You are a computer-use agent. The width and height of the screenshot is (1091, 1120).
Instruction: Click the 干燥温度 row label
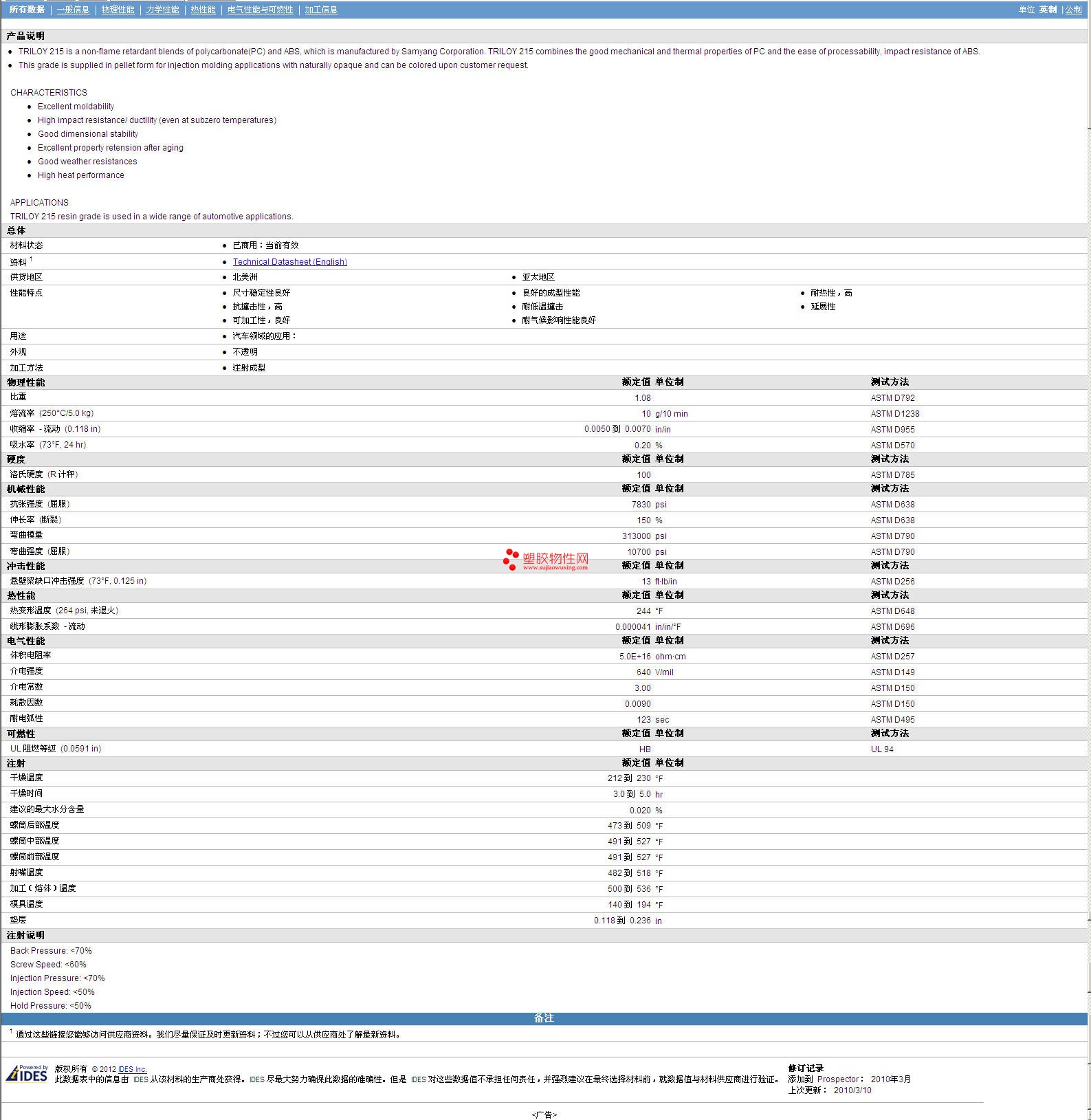pos(26,778)
